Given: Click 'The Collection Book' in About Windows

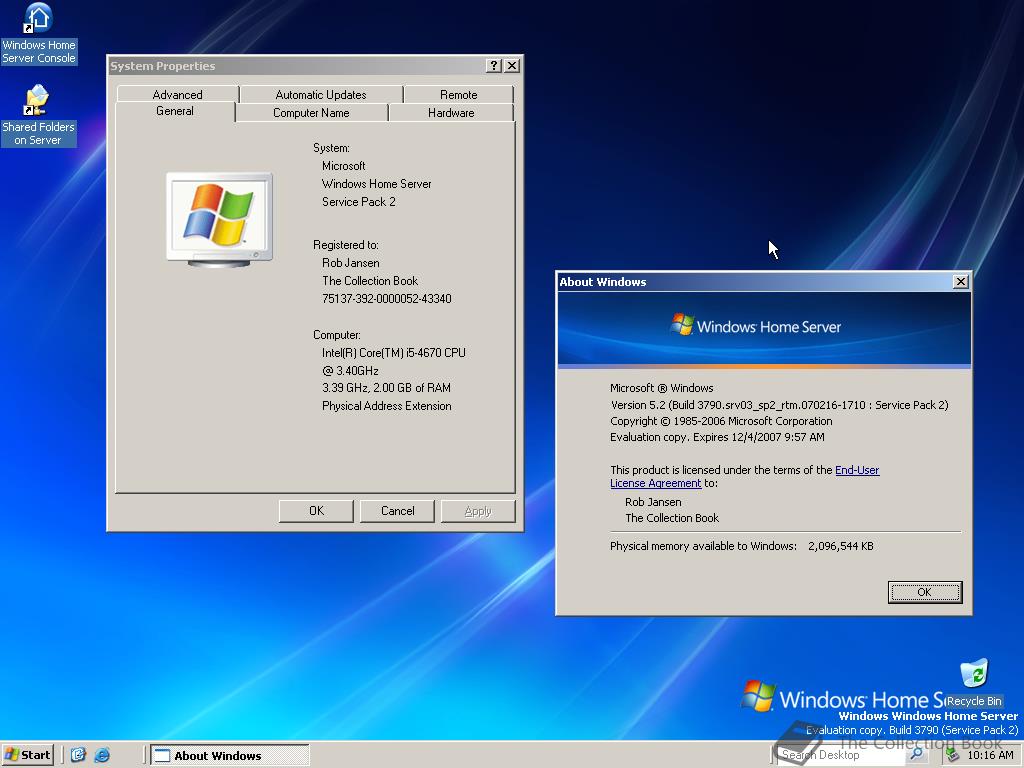Looking at the screenshot, I should pos(672,518).
